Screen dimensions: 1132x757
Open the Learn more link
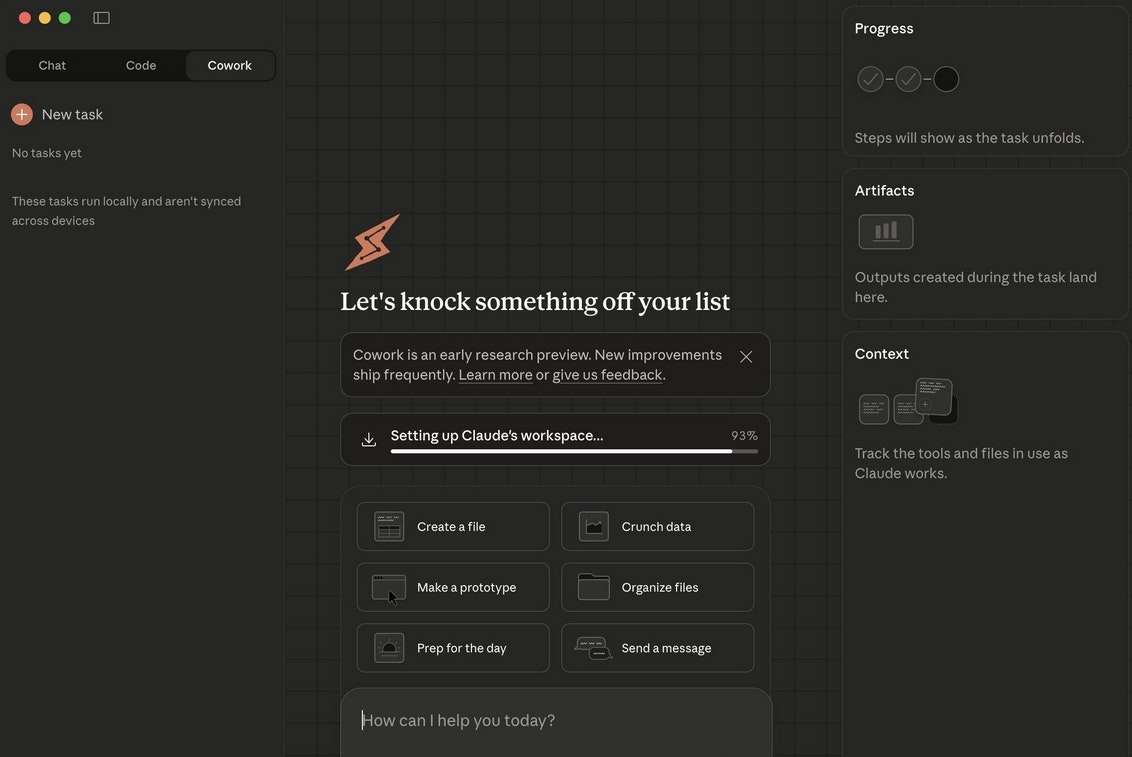[495, 375]
